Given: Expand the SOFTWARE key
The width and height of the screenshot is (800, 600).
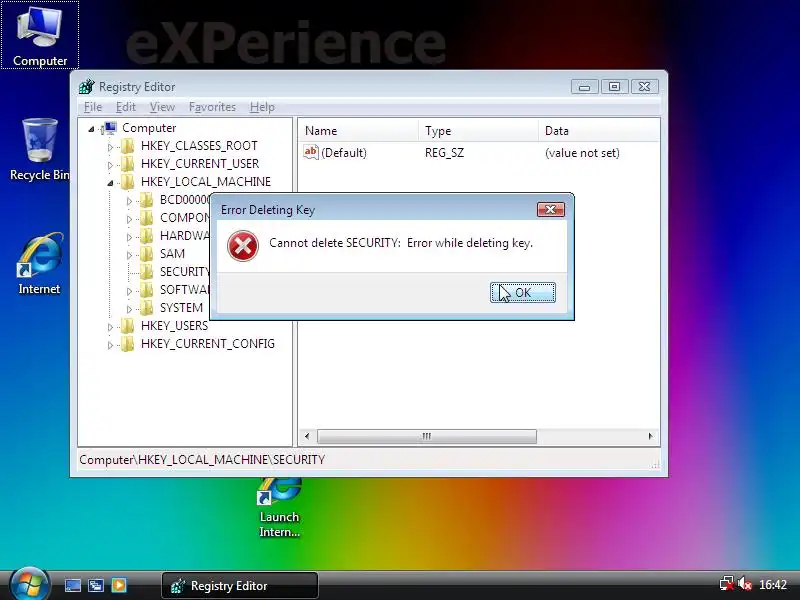Looking at the screenshot, I should 129,291.
